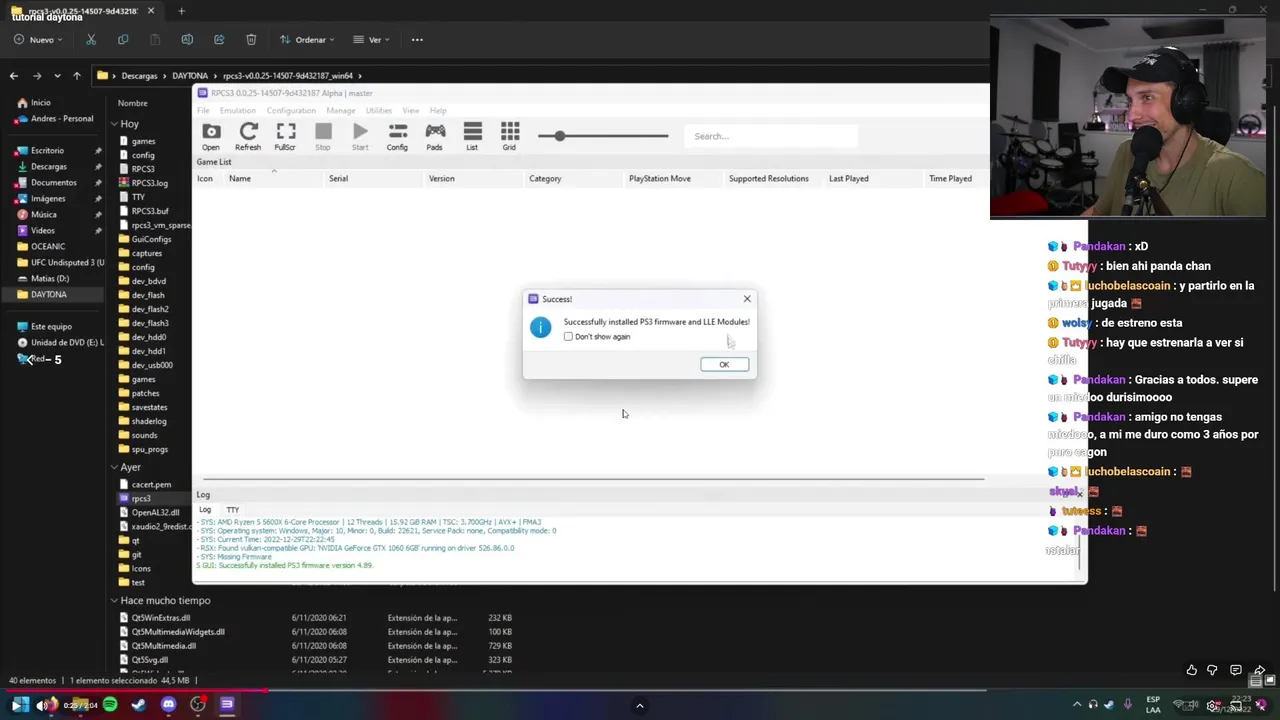This screenshot has height=720, width=1280.
Task: Go up one folder with up arrow
Action: pyautogui.click(x=77, y=76)
